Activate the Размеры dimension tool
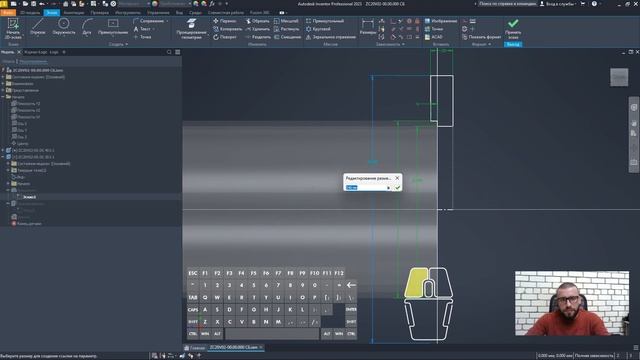 368,28
